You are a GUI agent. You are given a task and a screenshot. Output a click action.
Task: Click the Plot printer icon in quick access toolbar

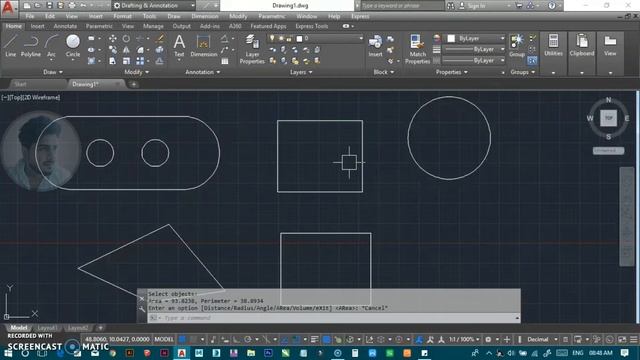coord(72,6)
